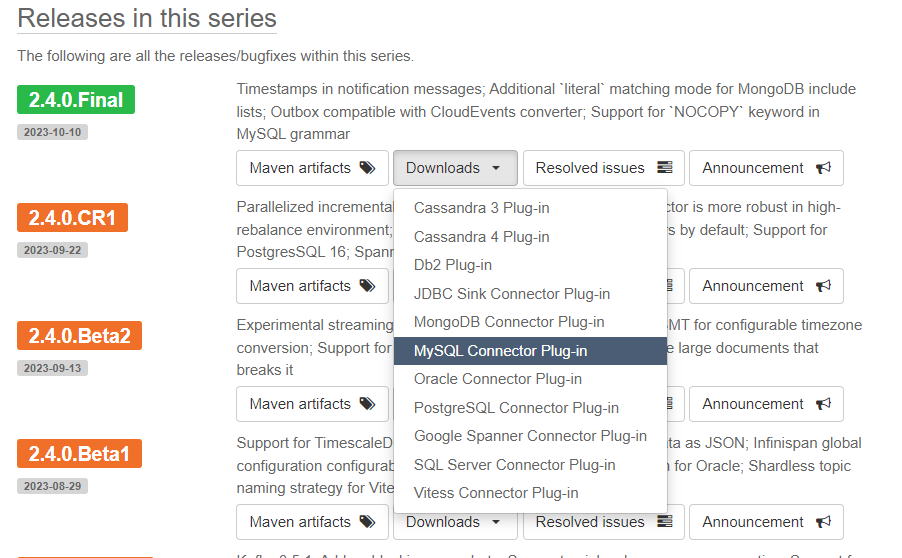The height and width of the screenshot is (558, 902).
Task: Click the tag icon on 2.4.0.Beta1 Maven artifacts
Action: 367,522
